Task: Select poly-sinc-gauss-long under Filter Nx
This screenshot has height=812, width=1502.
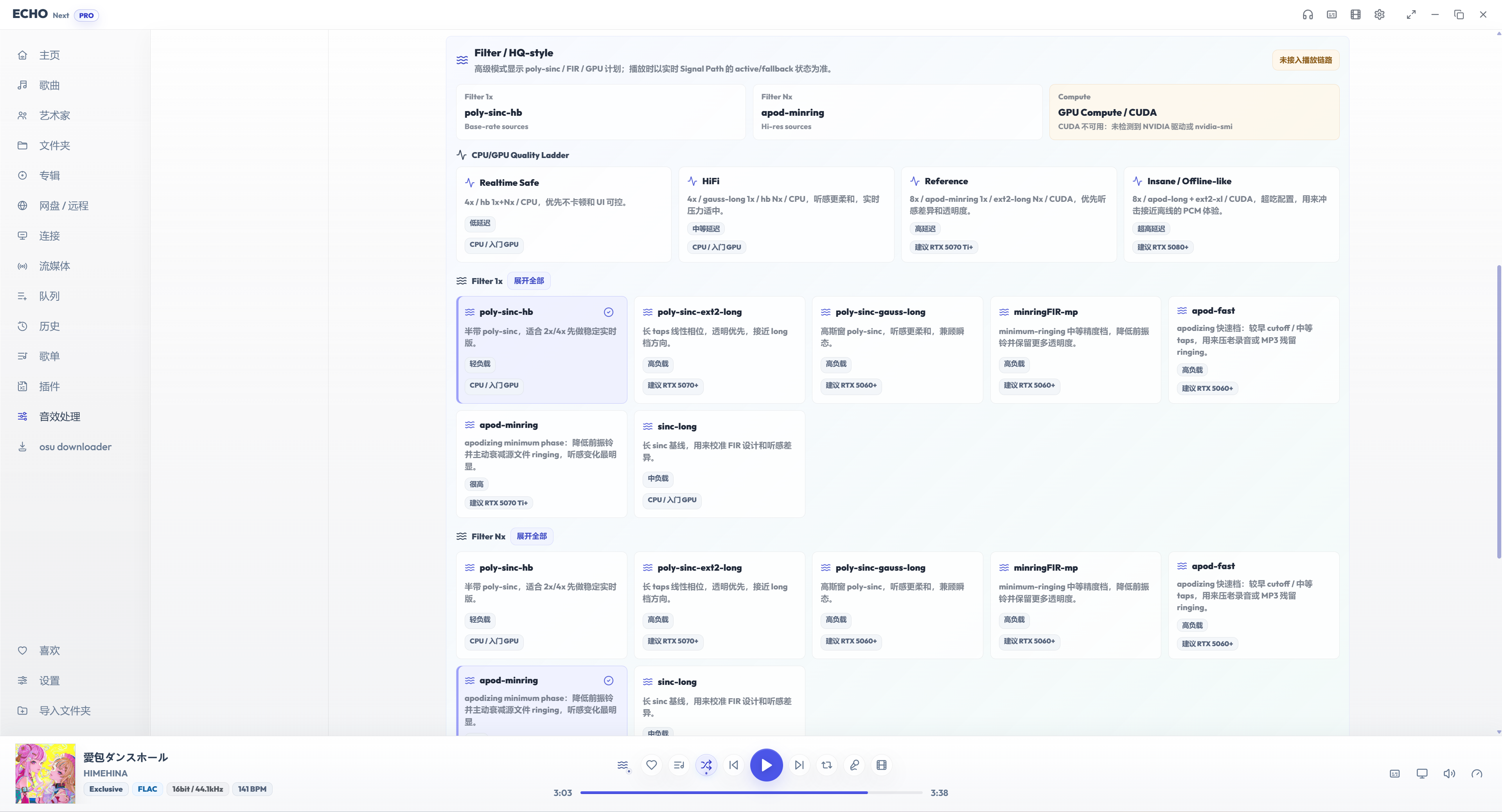Action: (x=897, y=605)
